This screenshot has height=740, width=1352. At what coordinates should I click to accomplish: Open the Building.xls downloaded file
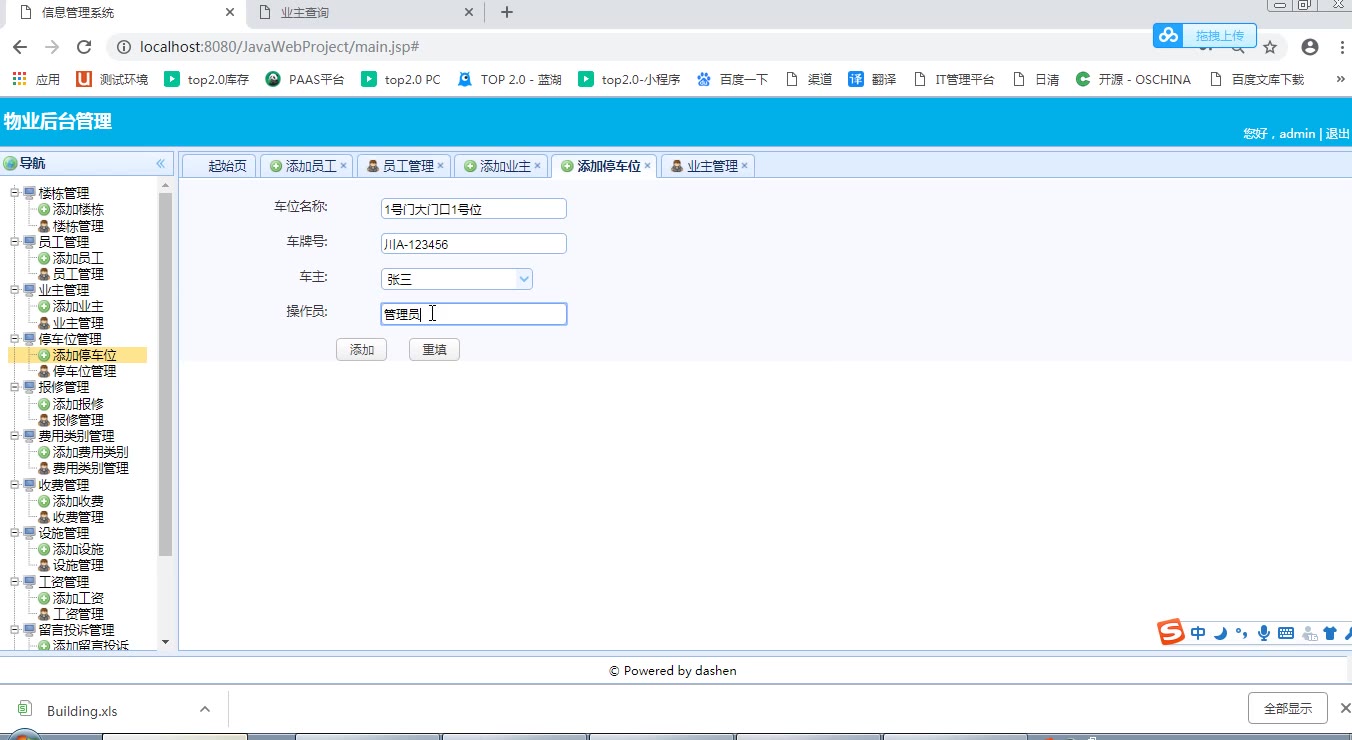click(x=82, y=711)
